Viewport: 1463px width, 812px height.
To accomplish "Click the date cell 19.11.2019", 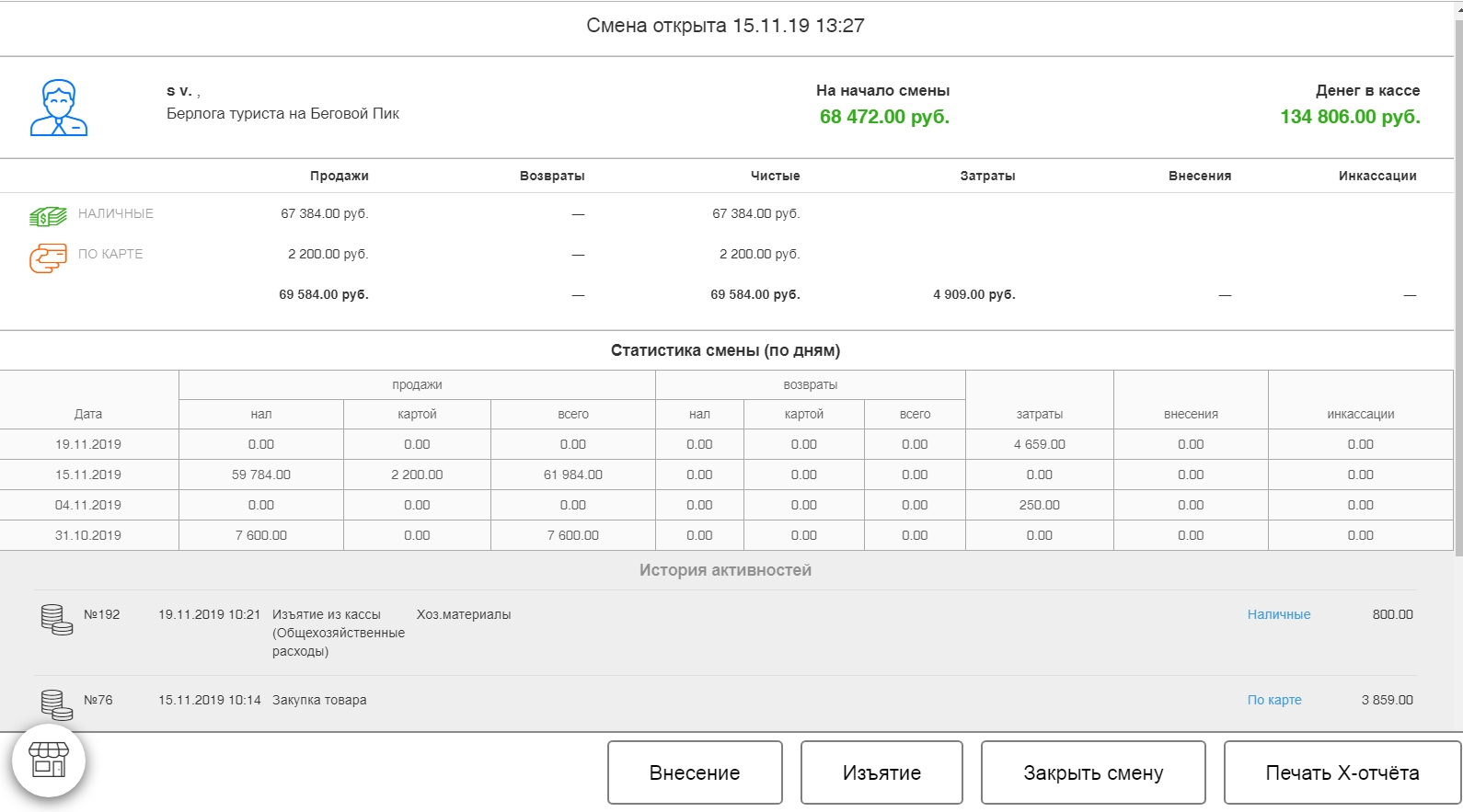I will pyautogui.click(x=88, y=444).
